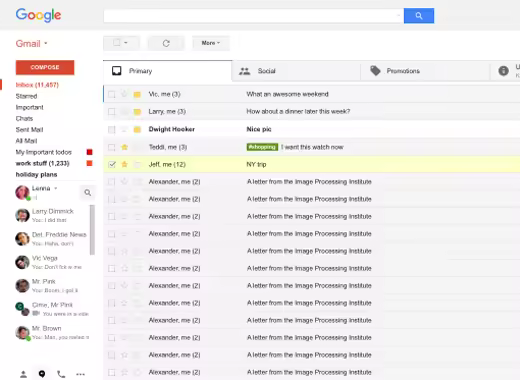Go to Starred mail
Screen dimensions: 520x380
[26, 96]
